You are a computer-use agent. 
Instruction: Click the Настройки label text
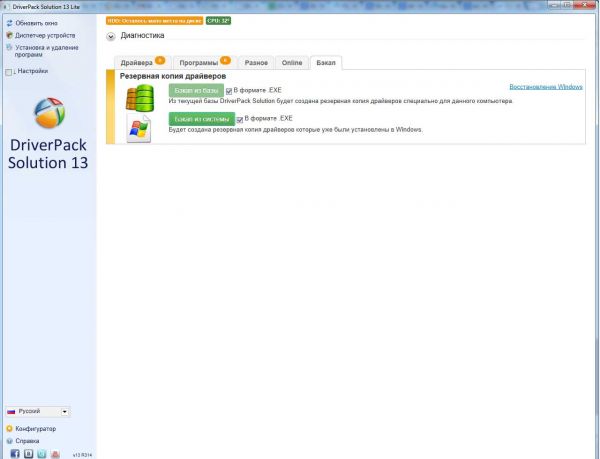(x=33, y=71)
